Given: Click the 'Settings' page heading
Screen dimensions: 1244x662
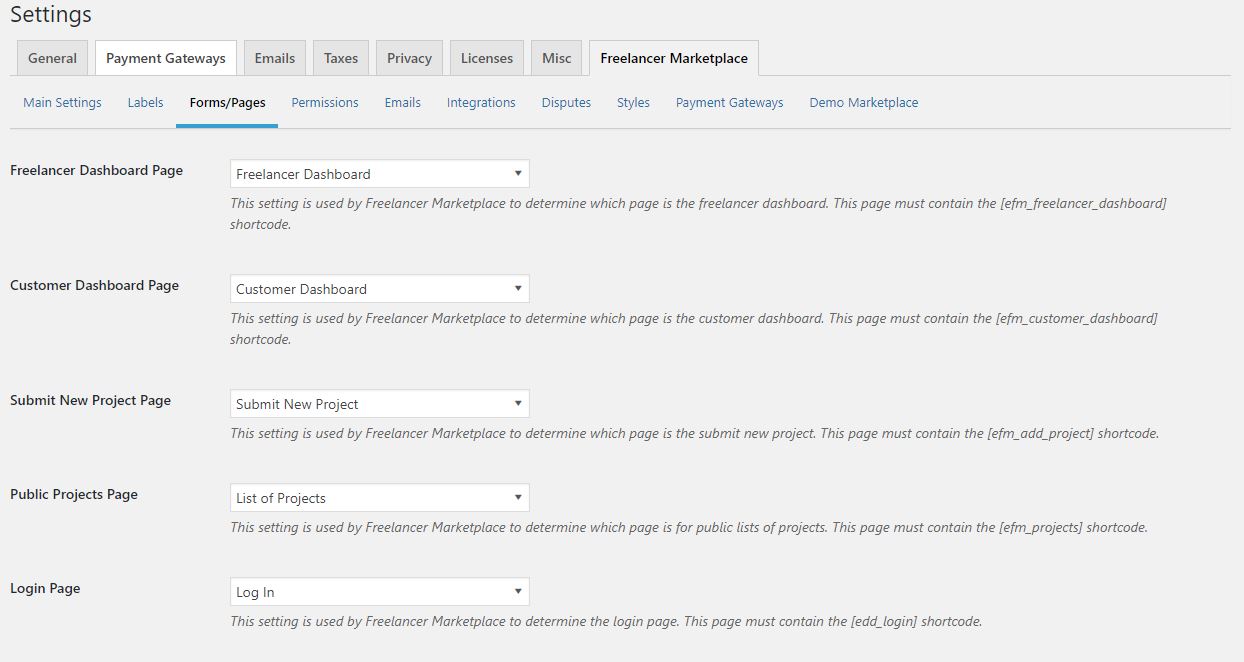Looking at the screenshot, I should pyautogui.click(x=51, y=15).
